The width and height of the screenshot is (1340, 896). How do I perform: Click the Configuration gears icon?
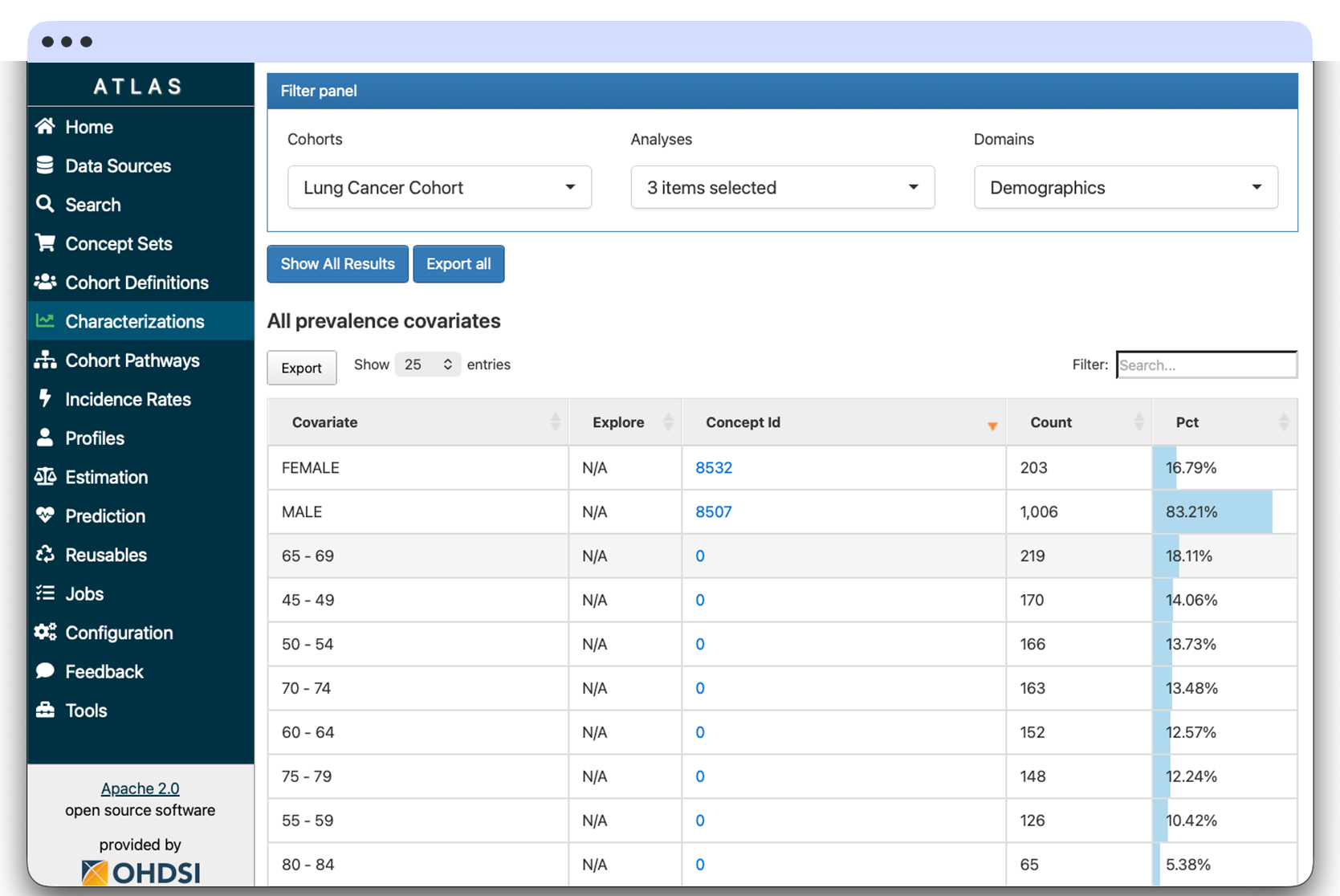click(45, 632)
